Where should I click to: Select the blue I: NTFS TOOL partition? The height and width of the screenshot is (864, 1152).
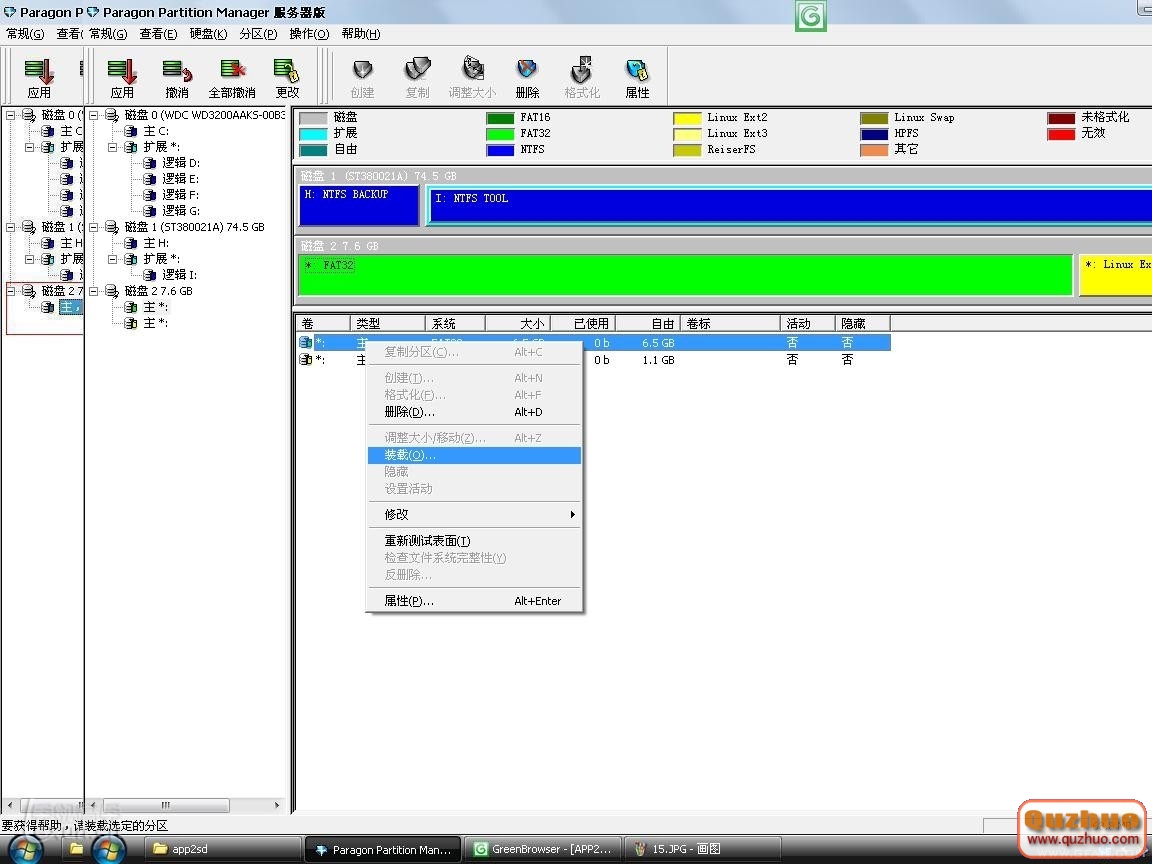pos(790,207)
